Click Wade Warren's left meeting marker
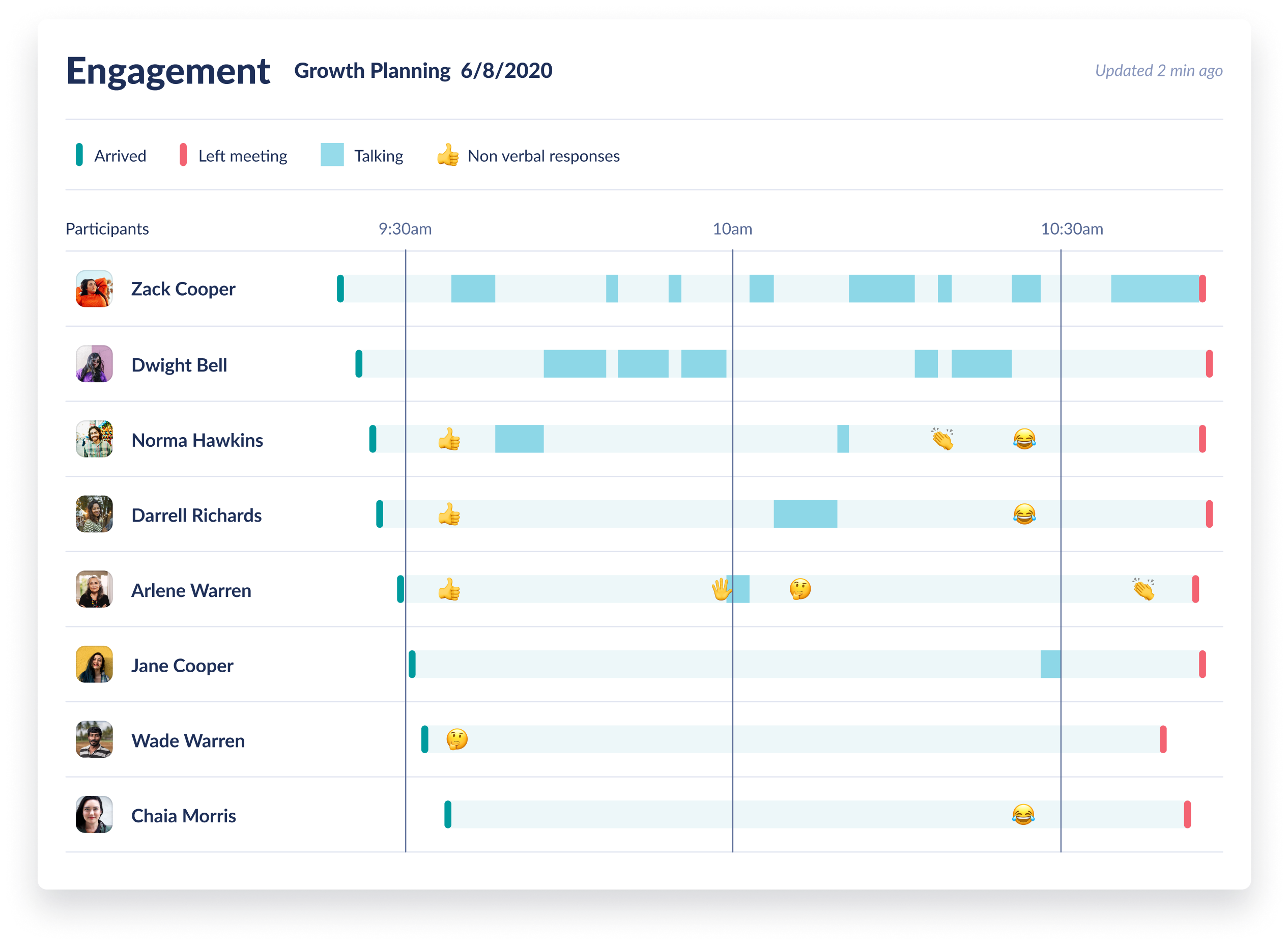Viewport: 1288px width, 945px height. [x=1163, y=739]
